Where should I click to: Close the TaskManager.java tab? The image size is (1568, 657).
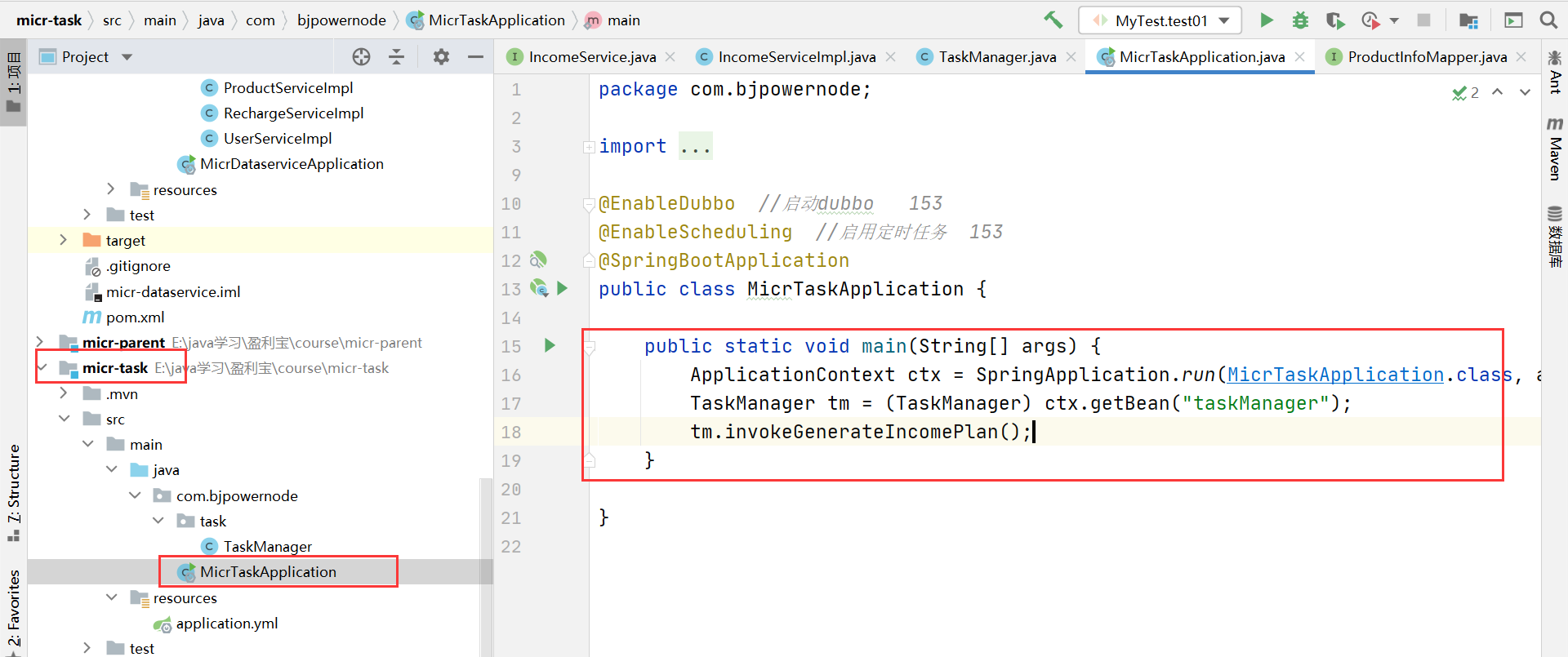[x=1071, y=56]
